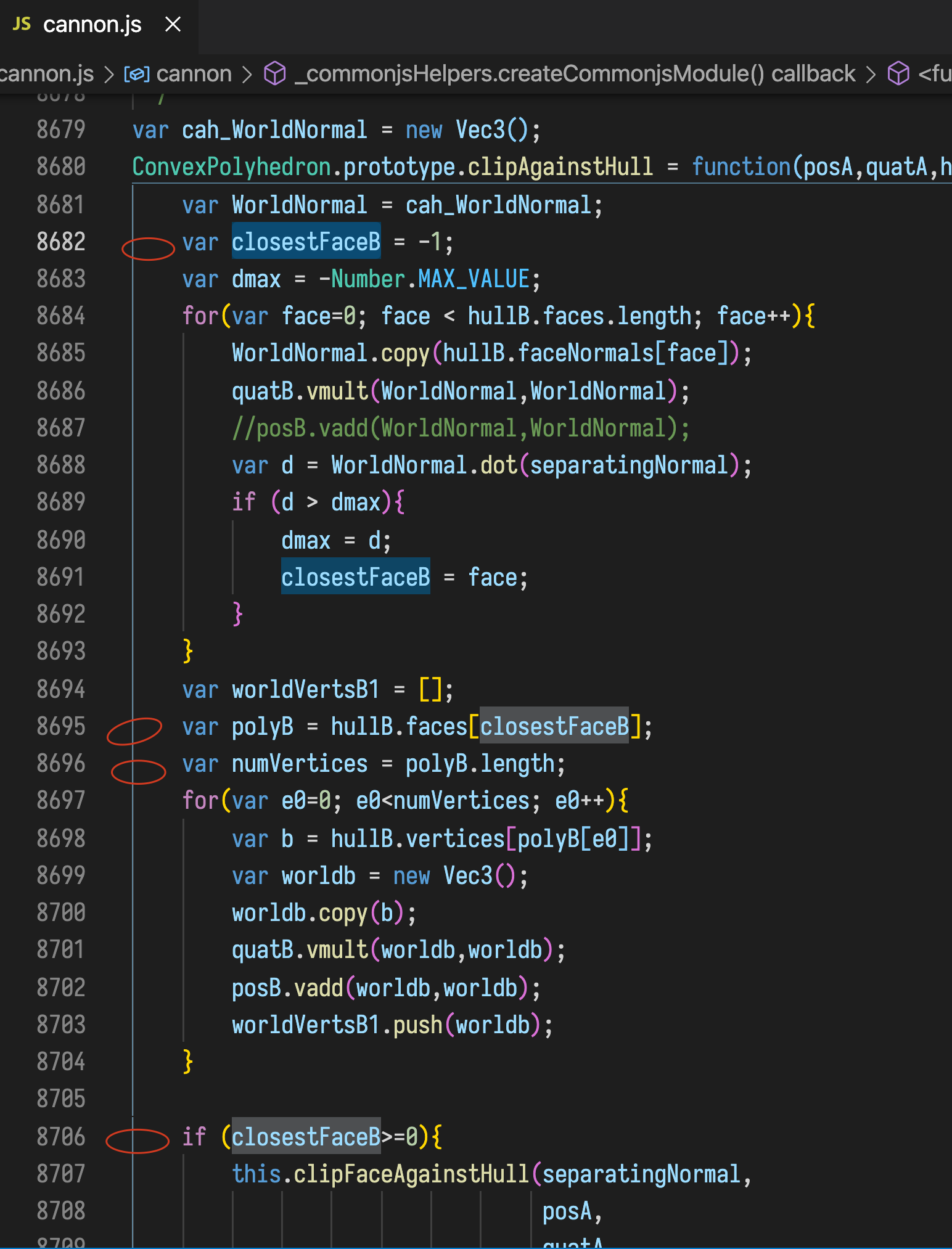Image resolution: width=952 pixels, height=1249 pixels.
Task: Click the cube icon before _commonjsHelpers breadcrumb
Action: (275, 74)
